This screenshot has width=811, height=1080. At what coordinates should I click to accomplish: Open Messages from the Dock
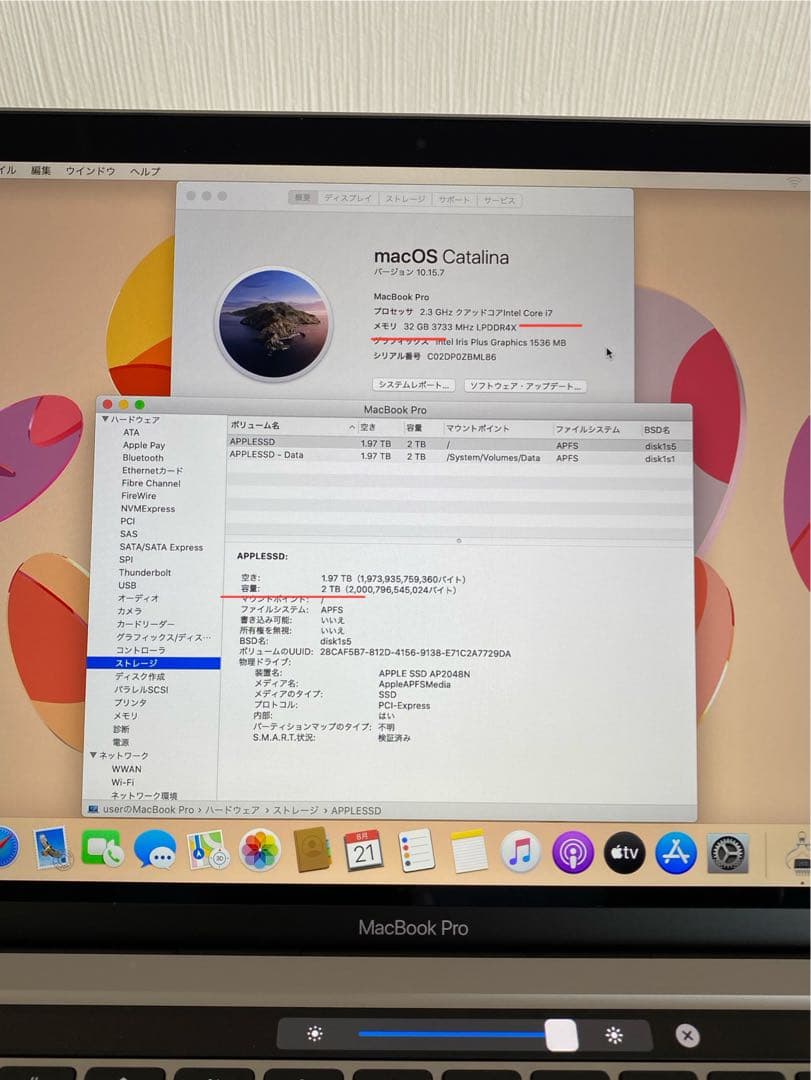coord(155,850)
